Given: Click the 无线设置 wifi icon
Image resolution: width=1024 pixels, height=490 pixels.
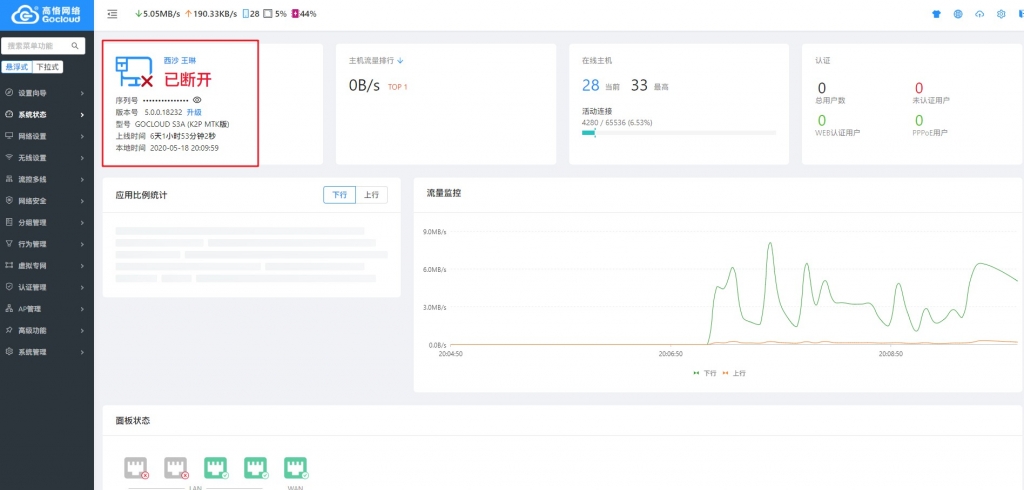Looking at the screenshot, I should [8, 157].
